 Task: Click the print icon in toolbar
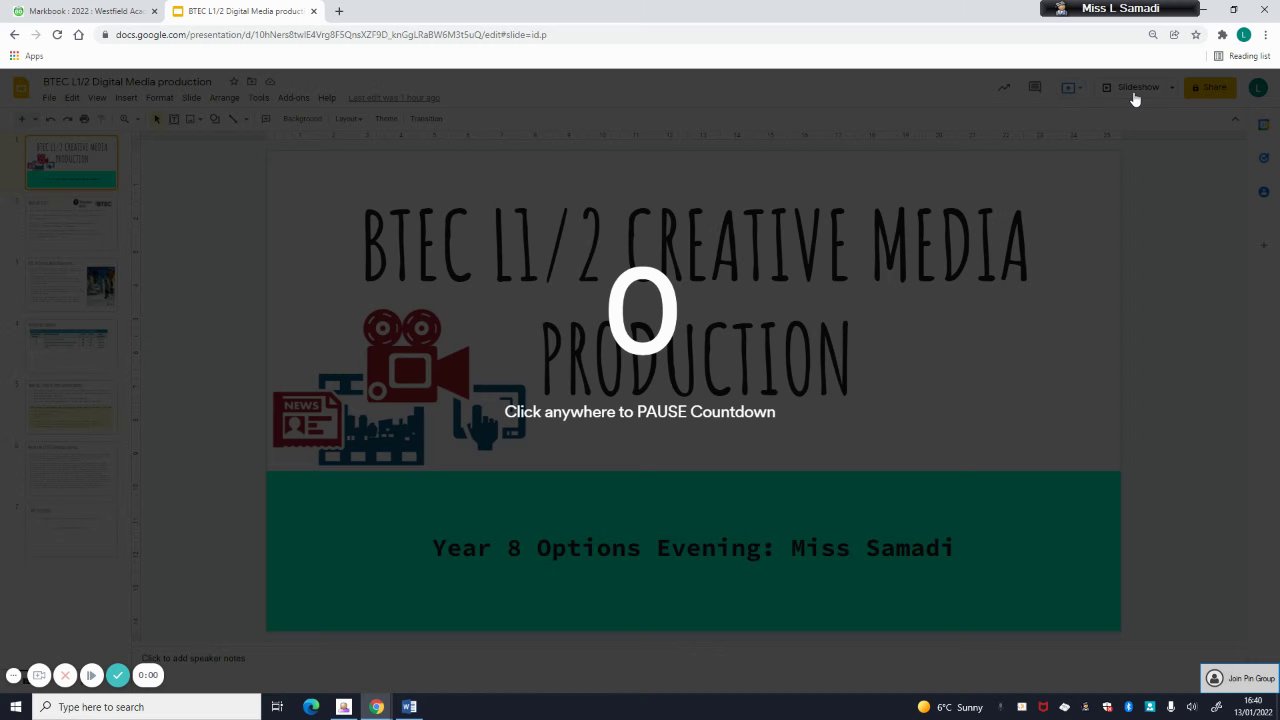click(84, 119)
